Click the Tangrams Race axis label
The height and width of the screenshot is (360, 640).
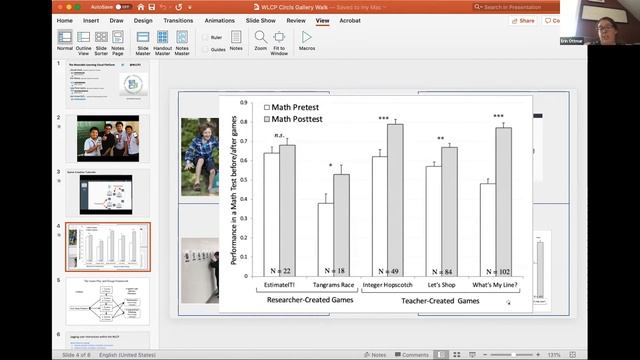tap(333, 285)
